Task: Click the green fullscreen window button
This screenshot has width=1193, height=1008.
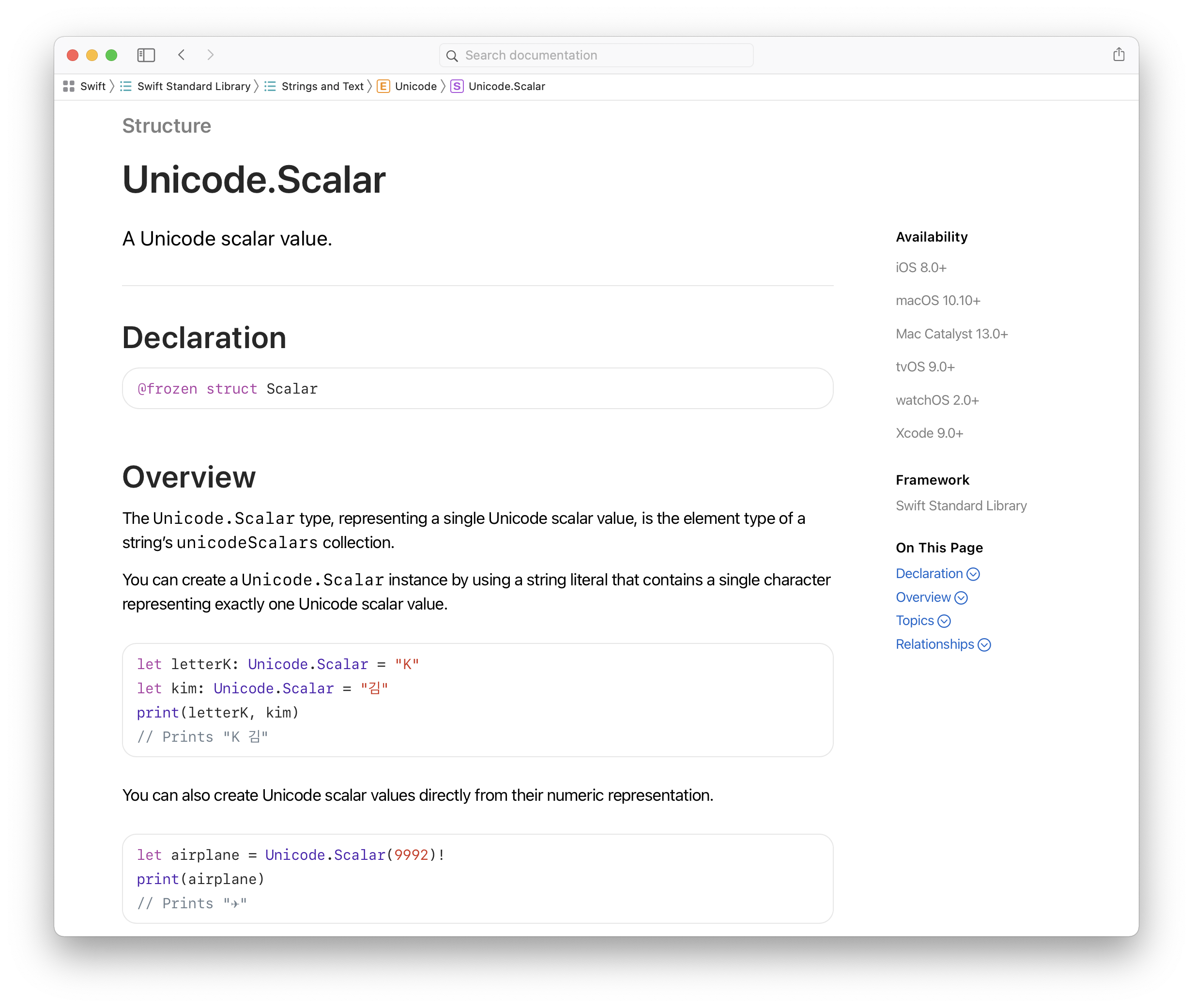Action: 111,55
